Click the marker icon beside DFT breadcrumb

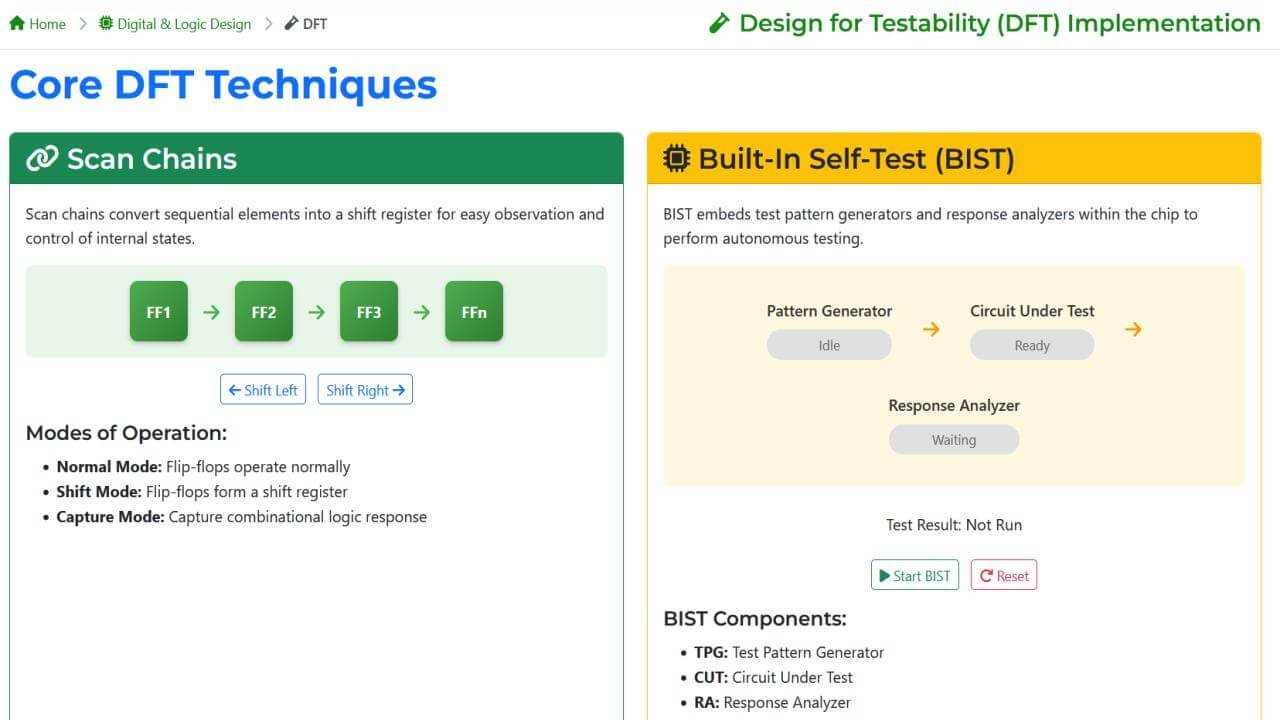(291, 23)
